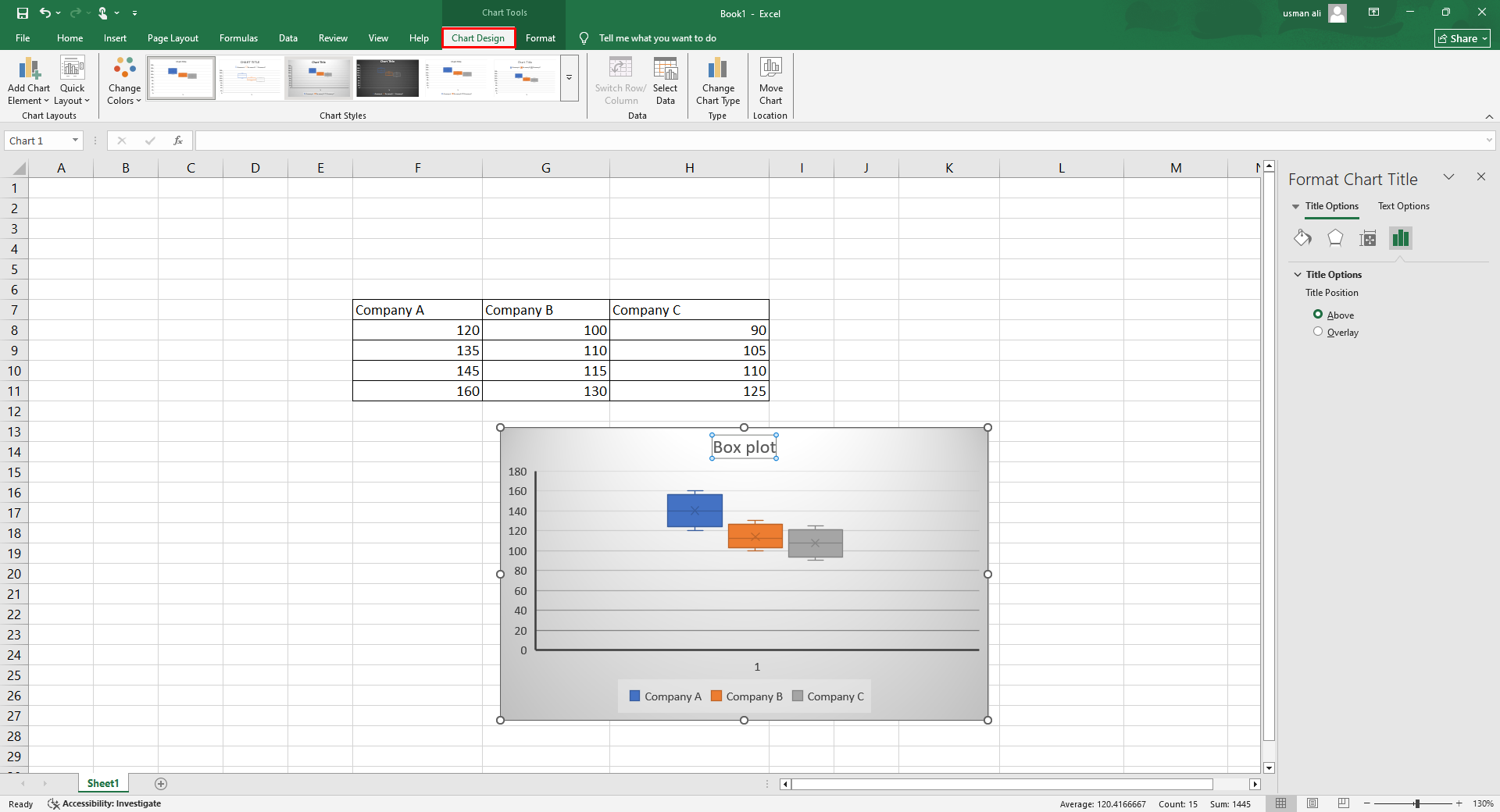The height and width of the screenshot is (812, 1500).
Task: Switch to the Format tab
Action: (541, 38)
